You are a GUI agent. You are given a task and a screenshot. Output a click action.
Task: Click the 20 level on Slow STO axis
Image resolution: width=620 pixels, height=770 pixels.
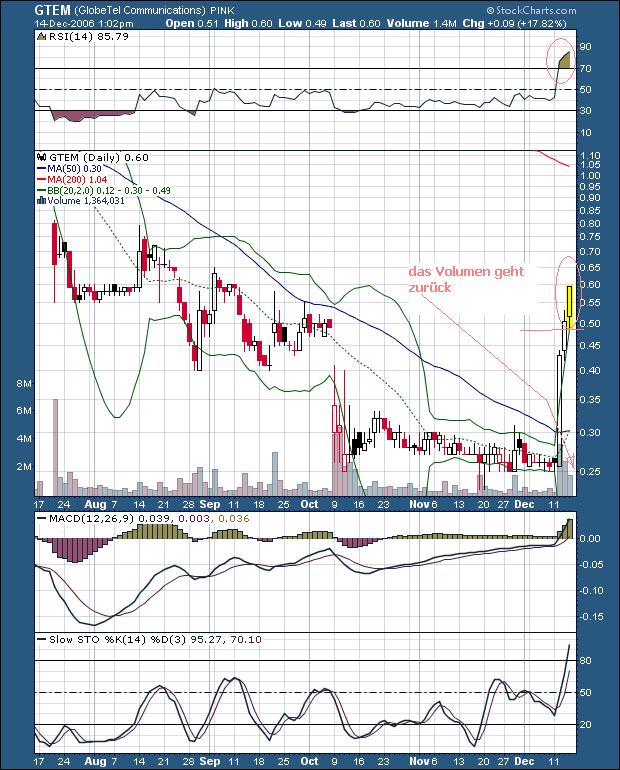tap(585, 725)
